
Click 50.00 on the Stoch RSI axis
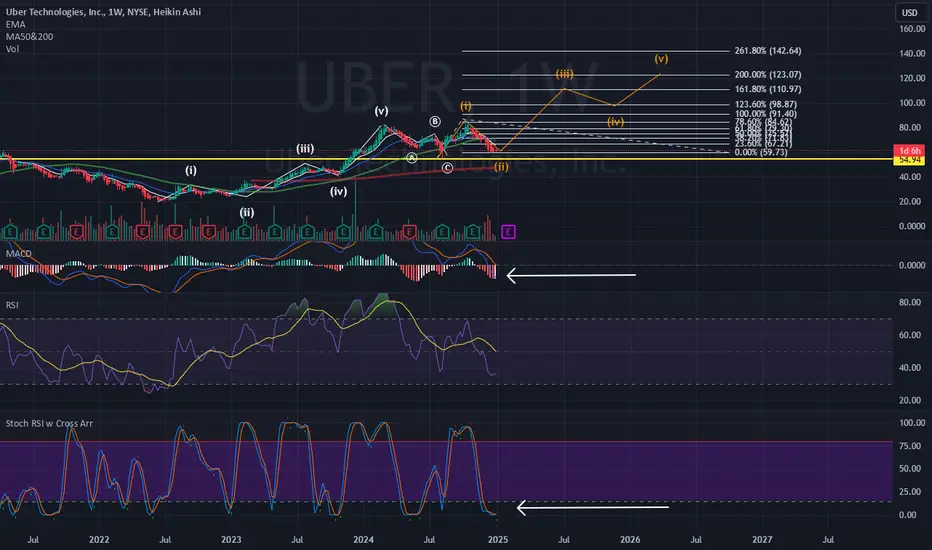(x=912, y=469)
